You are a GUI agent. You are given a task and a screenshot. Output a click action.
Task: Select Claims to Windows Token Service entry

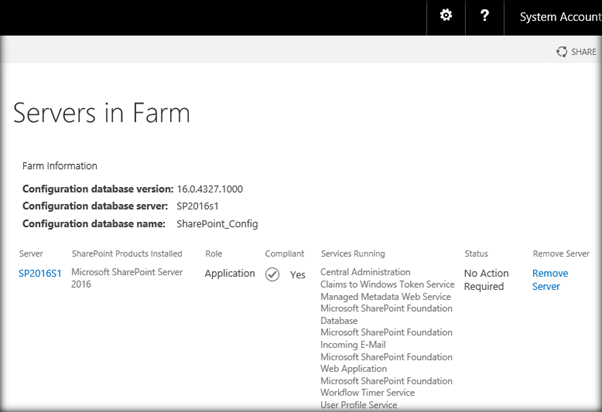pyautogui.click(x=387, y=284)
